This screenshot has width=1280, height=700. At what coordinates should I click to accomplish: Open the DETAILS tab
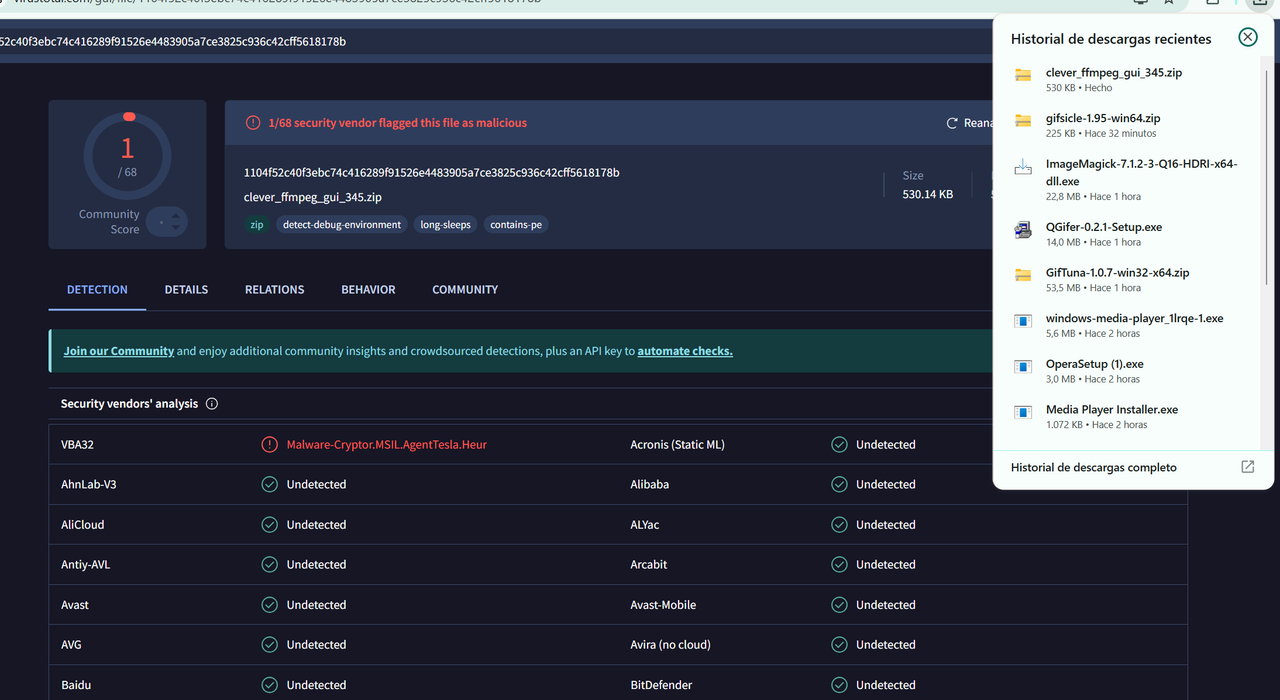point(186,289)
